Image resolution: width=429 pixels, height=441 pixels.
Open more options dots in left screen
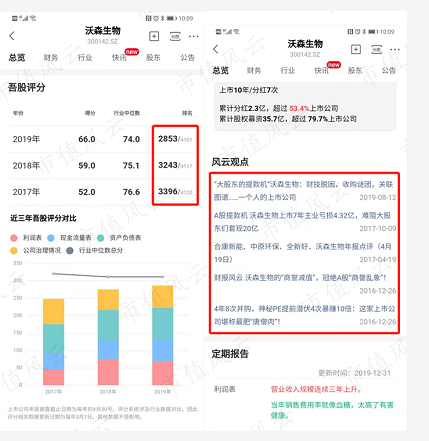pyautogui.click(x=194, y=36)
